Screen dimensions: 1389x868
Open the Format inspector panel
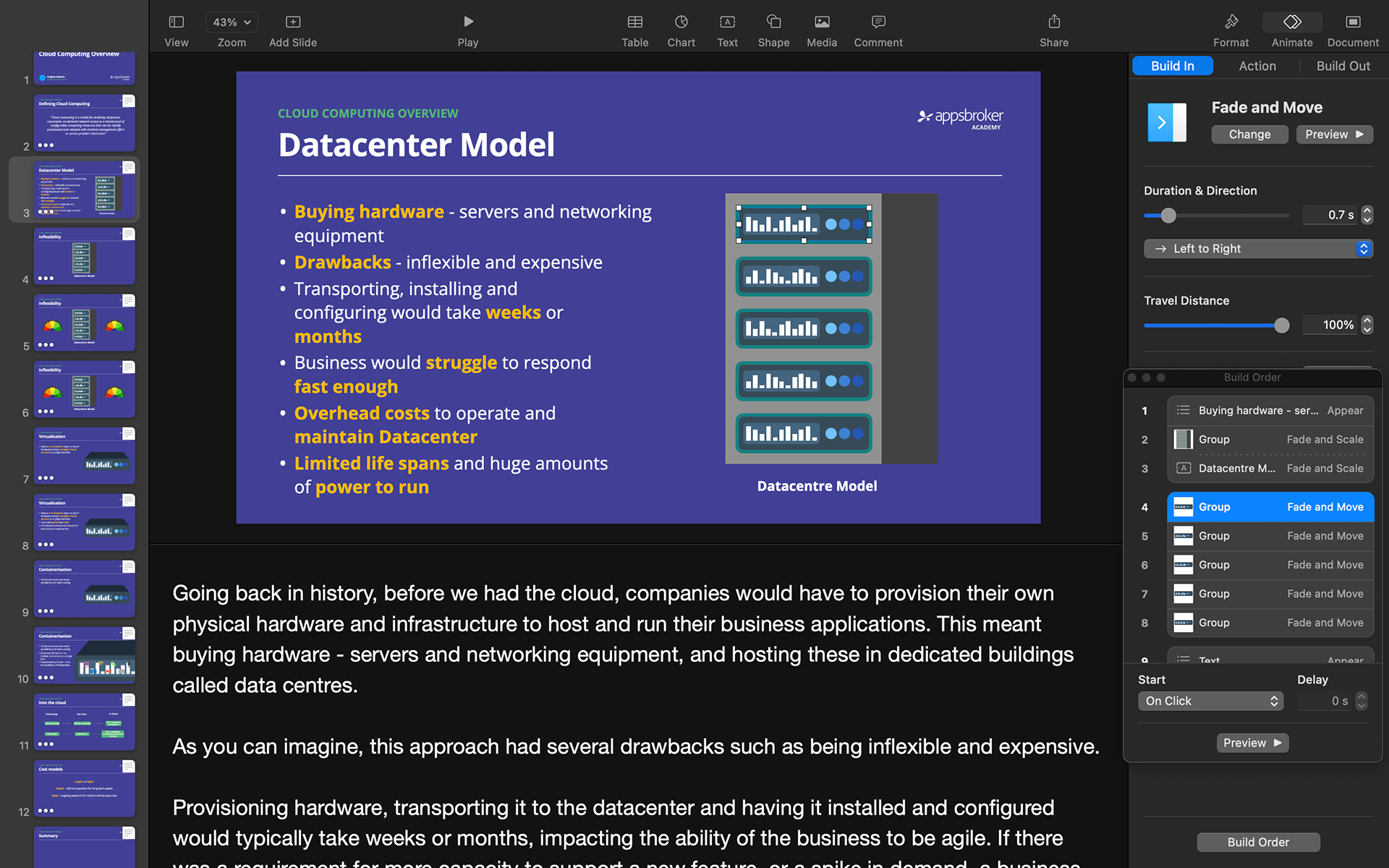click(x=1231, y=22)
